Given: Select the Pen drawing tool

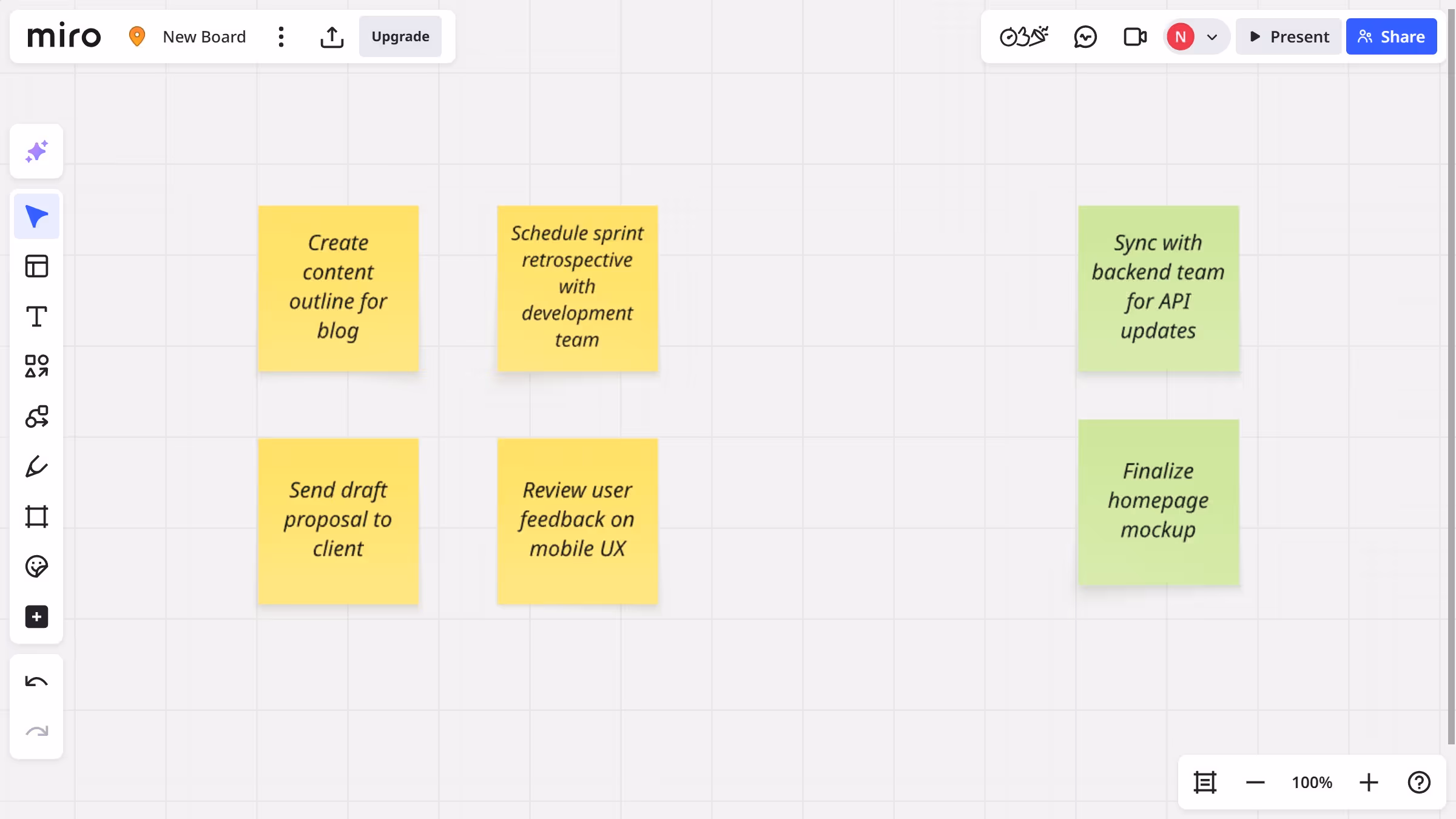Looking at the screenshot, I should (x=36, y=466).
